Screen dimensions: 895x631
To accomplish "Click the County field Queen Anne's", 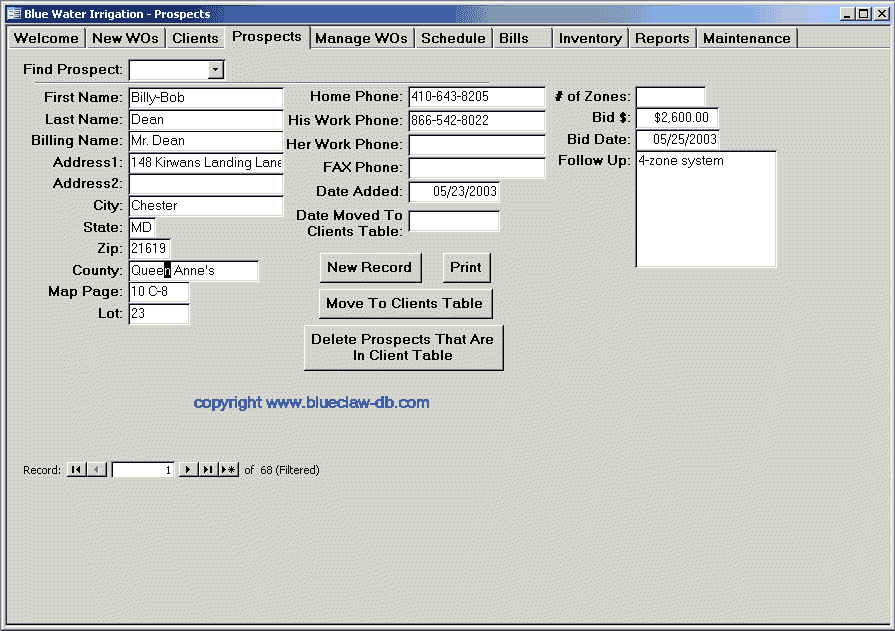I will click(193, 271).
